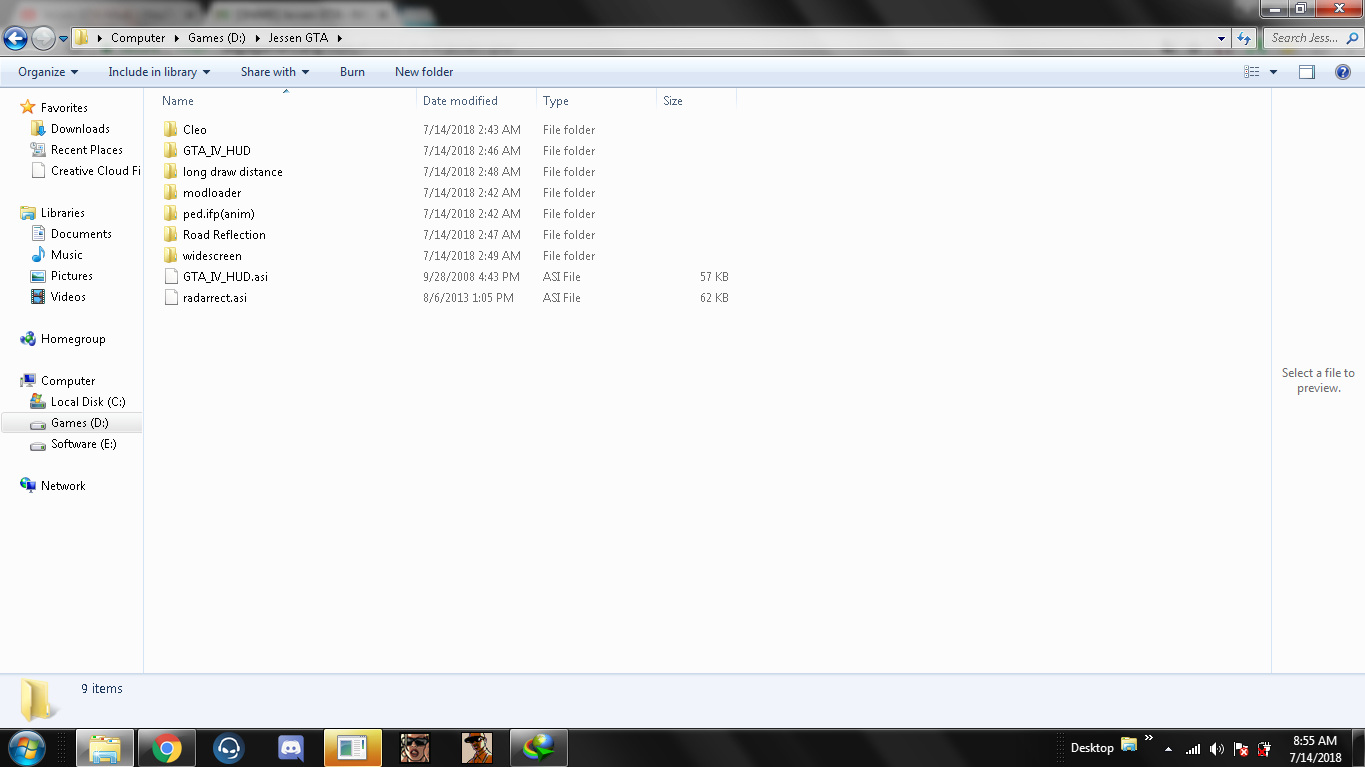Open Creative Cloud Files in Favorites

(96, 171)
